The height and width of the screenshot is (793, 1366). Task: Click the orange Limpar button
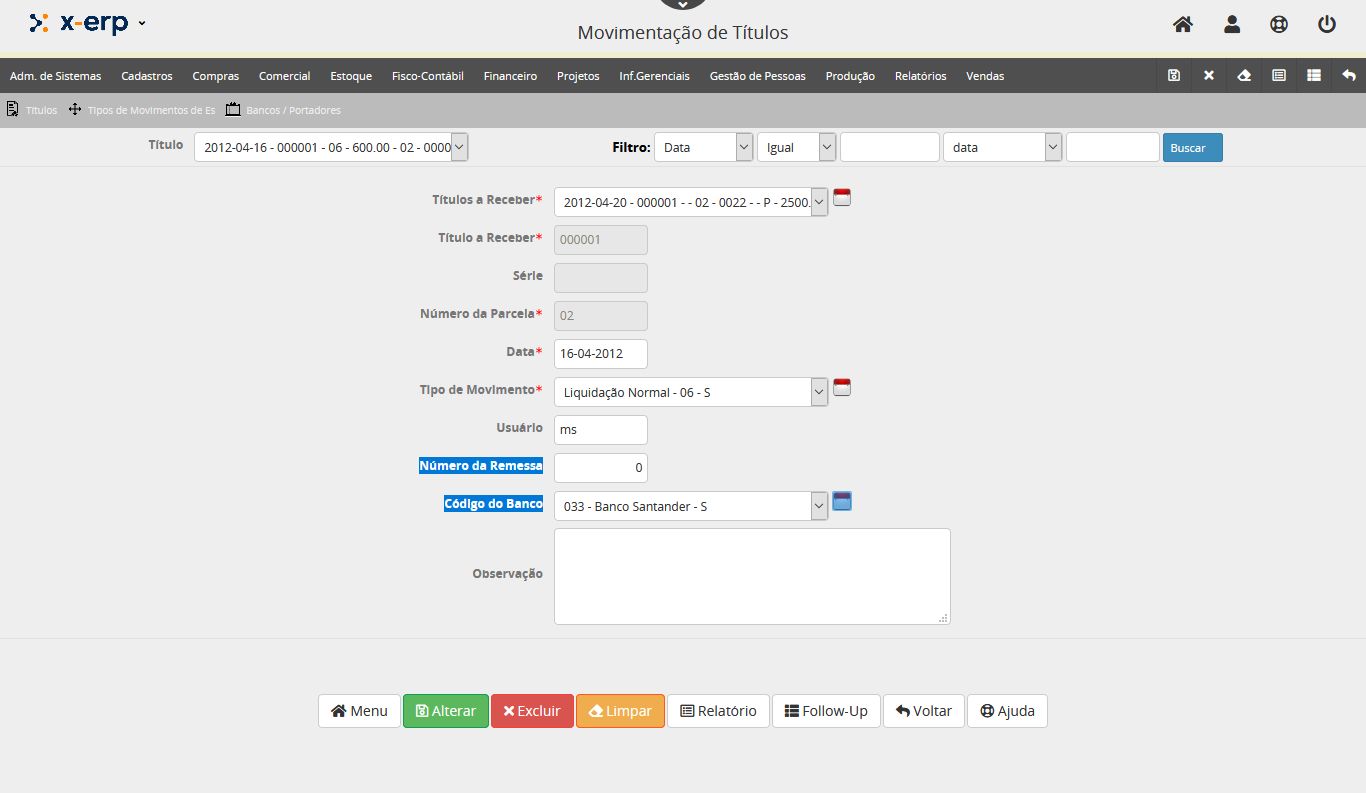click(x=620, y=711)
